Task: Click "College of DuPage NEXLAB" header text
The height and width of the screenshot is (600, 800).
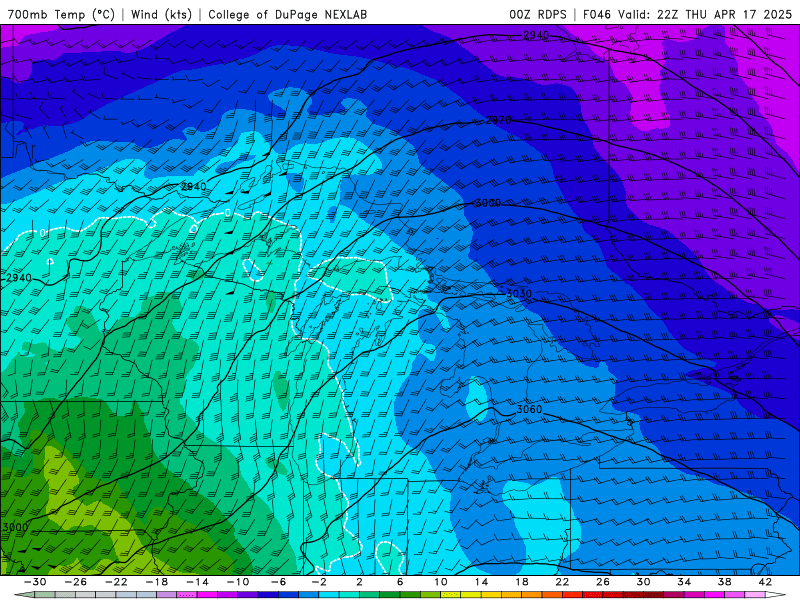Action: (287, 14)
